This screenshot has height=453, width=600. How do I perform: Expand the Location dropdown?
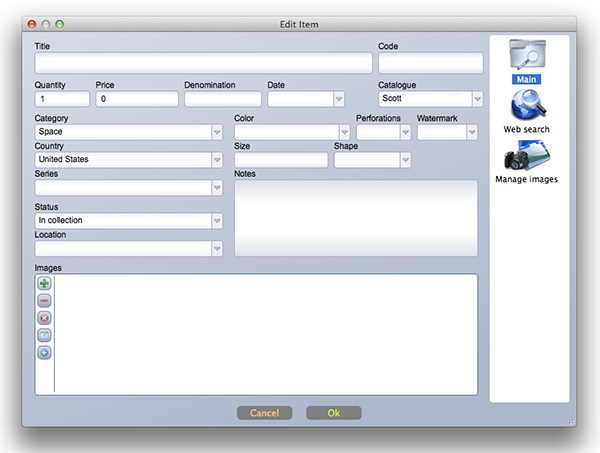[x=217, y=249]
